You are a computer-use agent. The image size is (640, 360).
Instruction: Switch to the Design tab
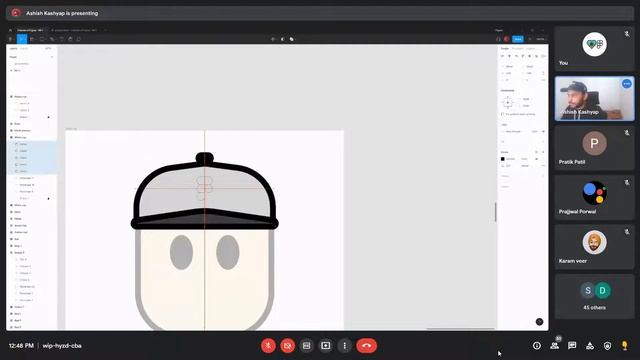point(505,49)
